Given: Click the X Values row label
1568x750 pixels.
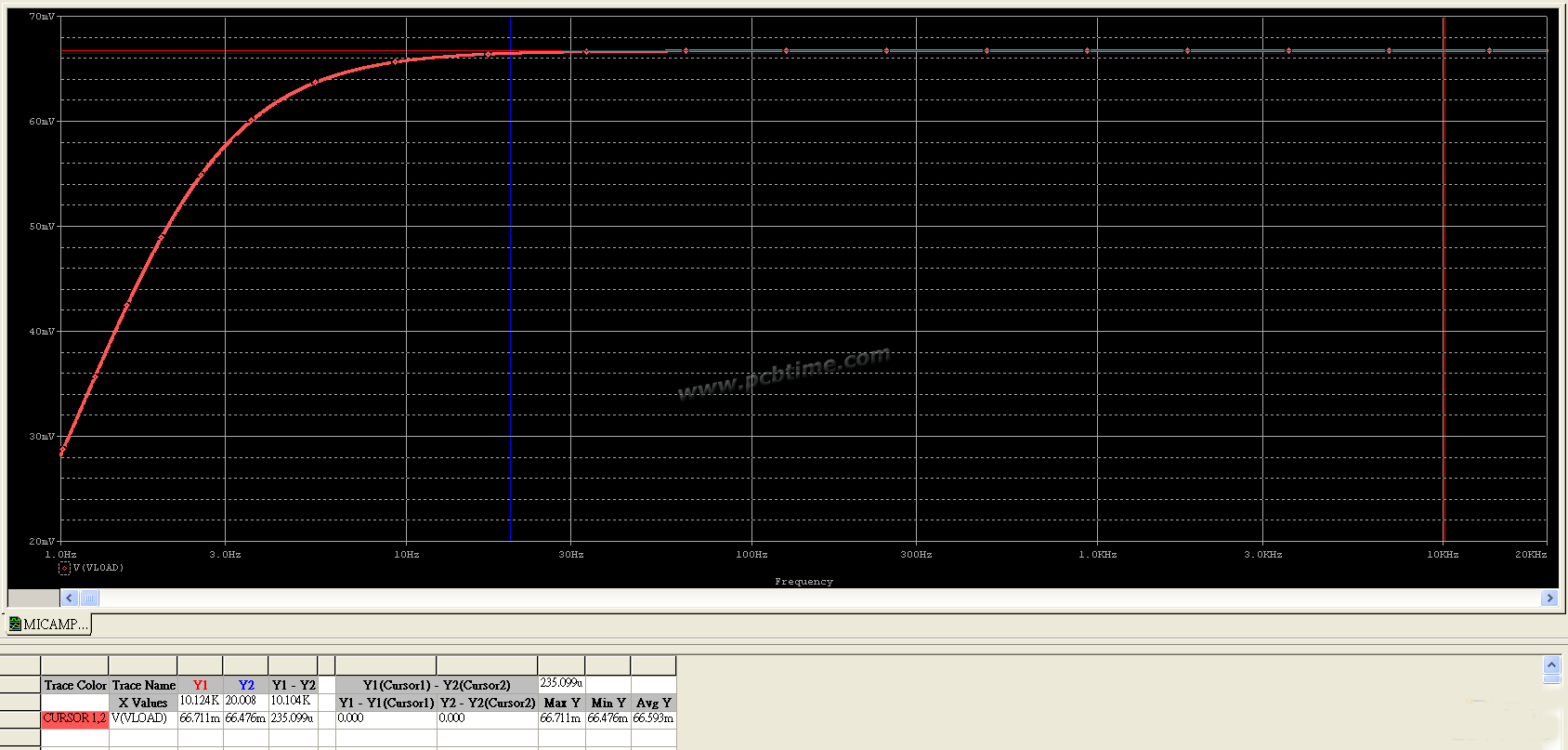Looking at the screenshot, I should [143, 703].
